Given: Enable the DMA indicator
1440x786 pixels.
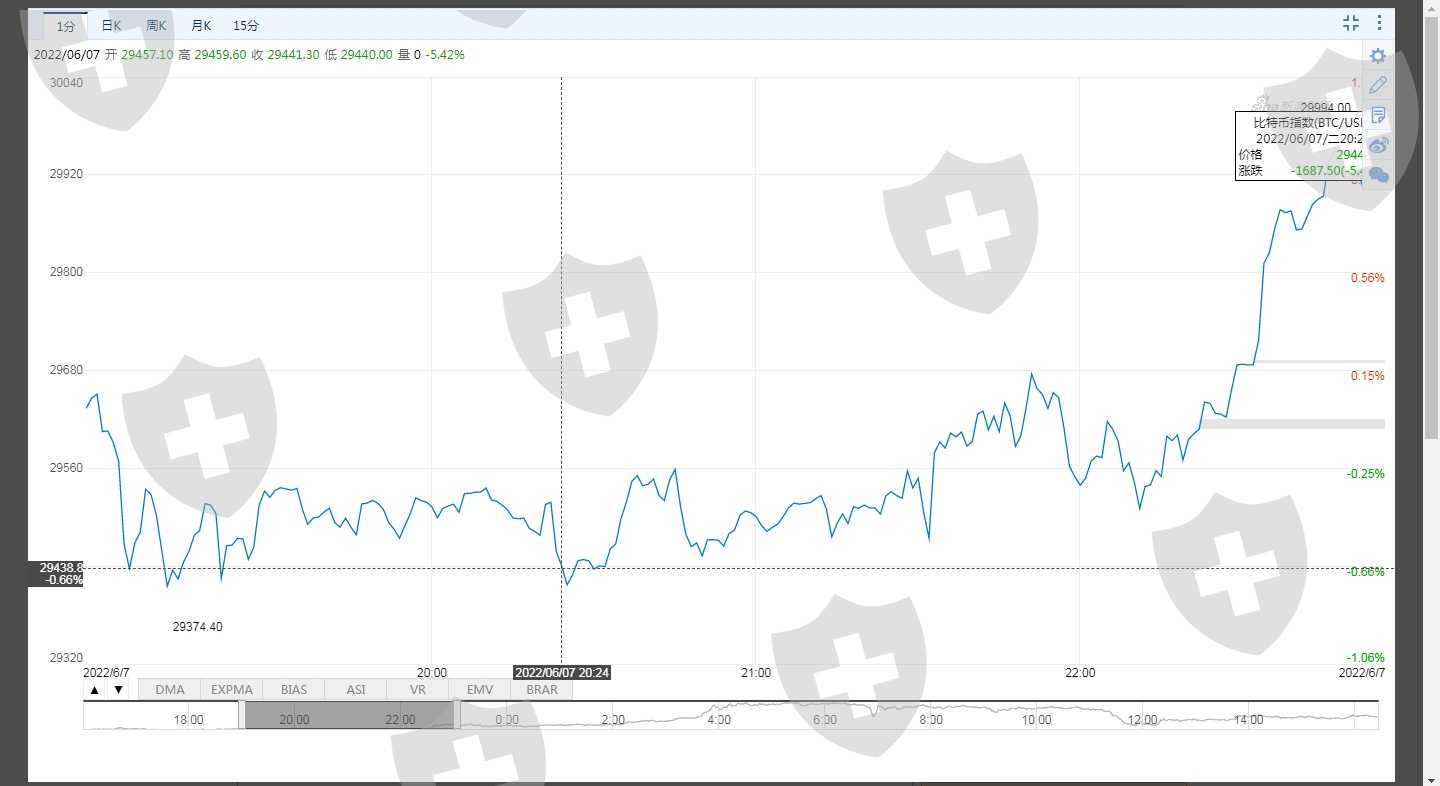Looking at the screenshot, I should click(x=170, y=690).
